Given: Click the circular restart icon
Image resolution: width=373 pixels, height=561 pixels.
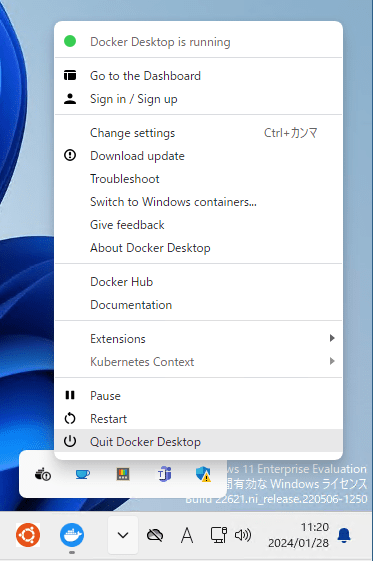Looking at the screenshot, I should coord(70,418).
